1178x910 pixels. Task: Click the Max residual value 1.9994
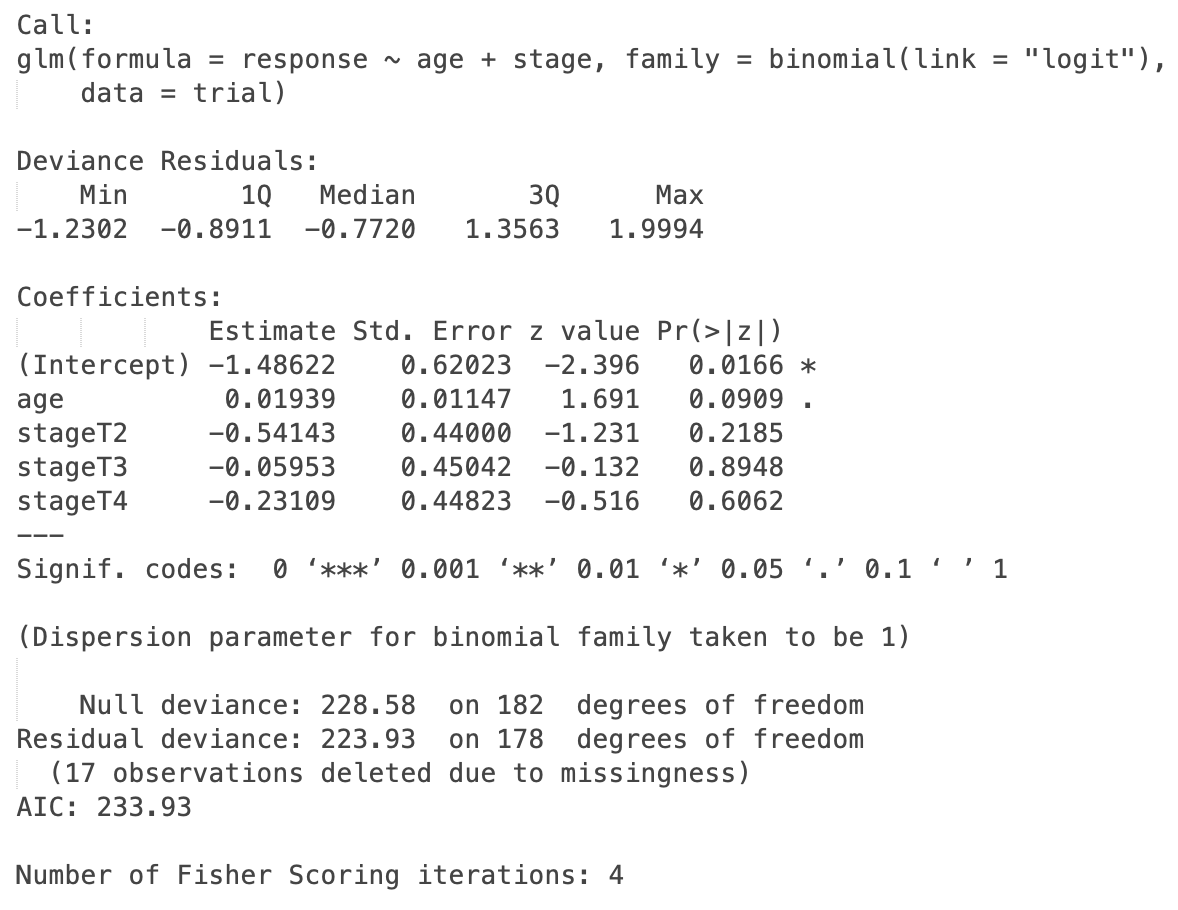655,229
